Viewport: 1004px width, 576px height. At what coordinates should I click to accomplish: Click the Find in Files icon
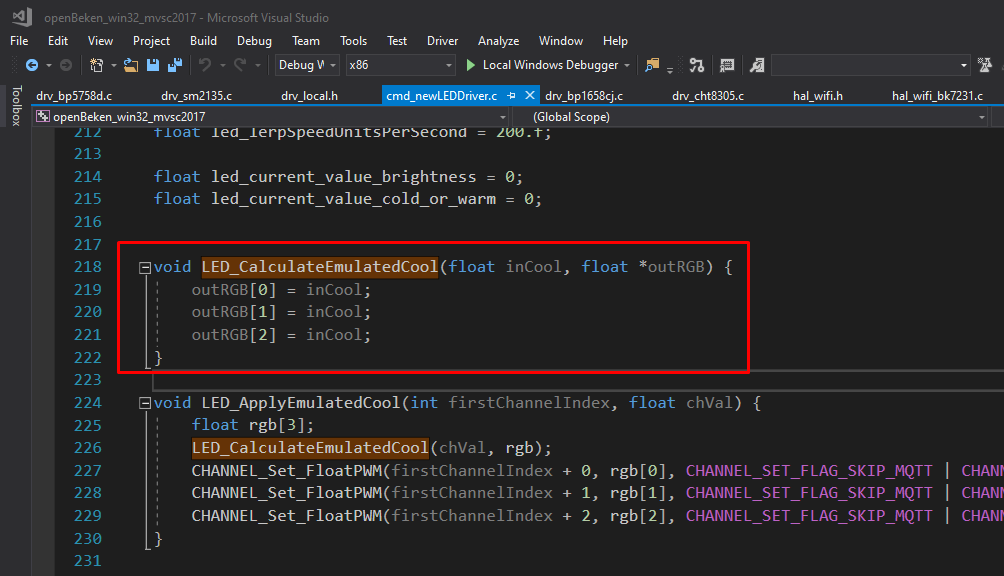coord(652,65)
